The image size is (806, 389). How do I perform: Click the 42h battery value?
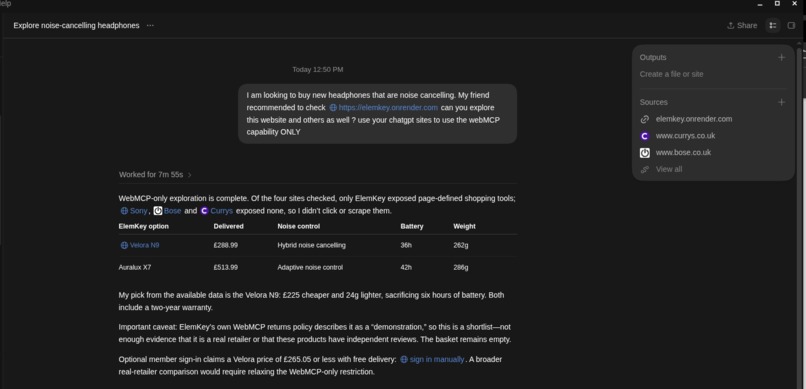click(x=406, y=267)
